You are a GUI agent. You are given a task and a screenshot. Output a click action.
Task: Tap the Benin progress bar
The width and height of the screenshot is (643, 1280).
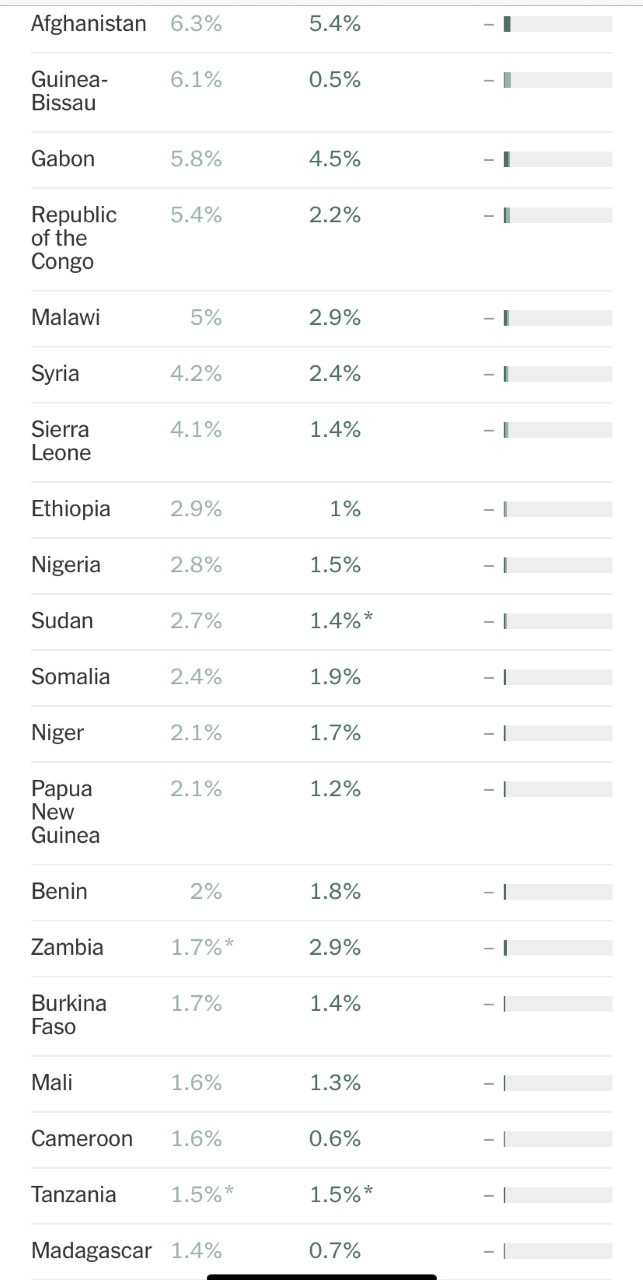(x=558, y=891)
